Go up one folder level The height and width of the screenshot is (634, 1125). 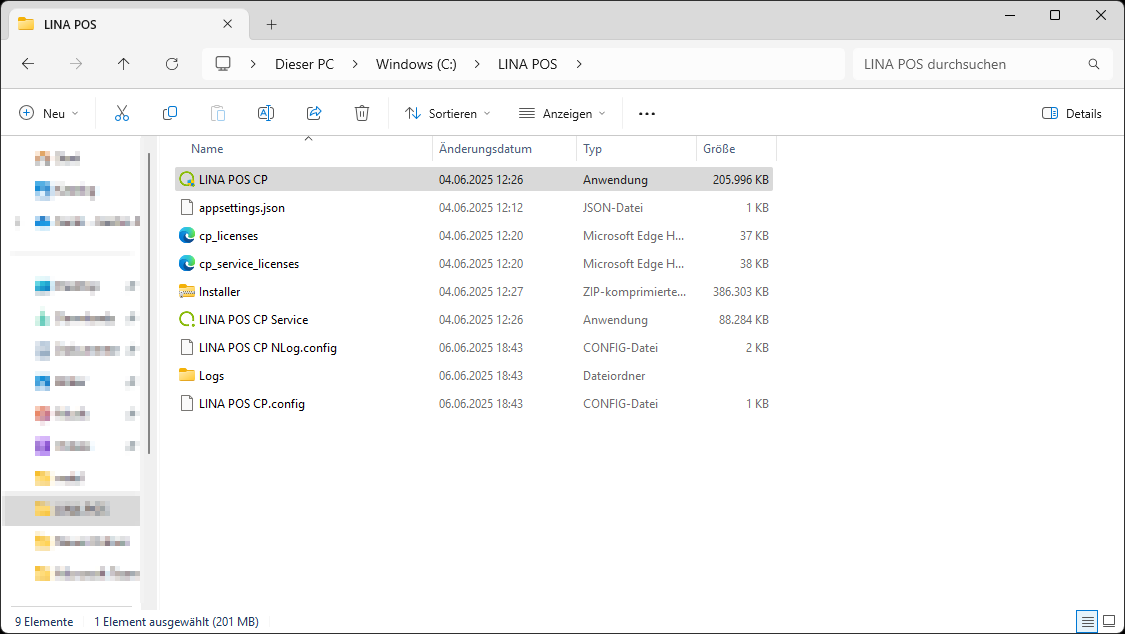click(123, 64)
